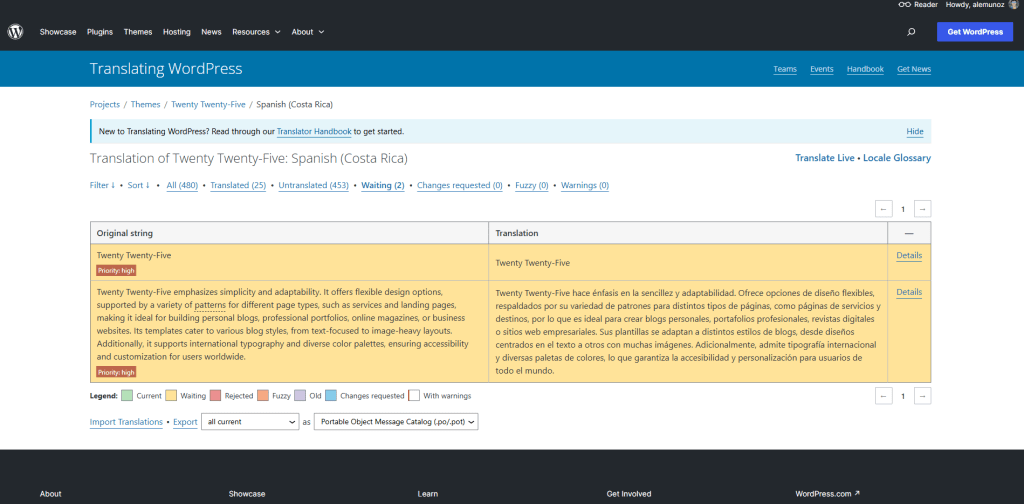This screenshot has width=1024, height=504.
Task: Click 'Priority: high' badge on description row
Action: [x=116, y=372]
